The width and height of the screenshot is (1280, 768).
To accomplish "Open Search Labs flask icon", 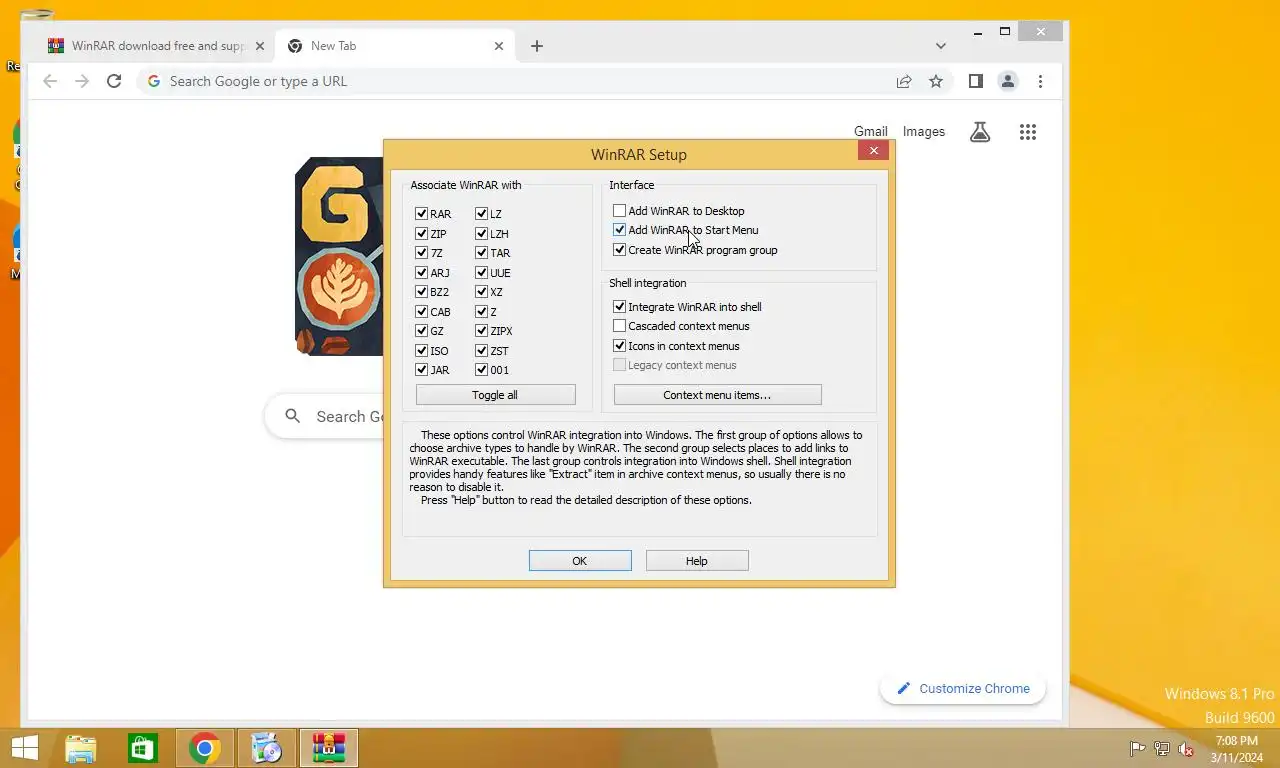I will click(980, 131).
